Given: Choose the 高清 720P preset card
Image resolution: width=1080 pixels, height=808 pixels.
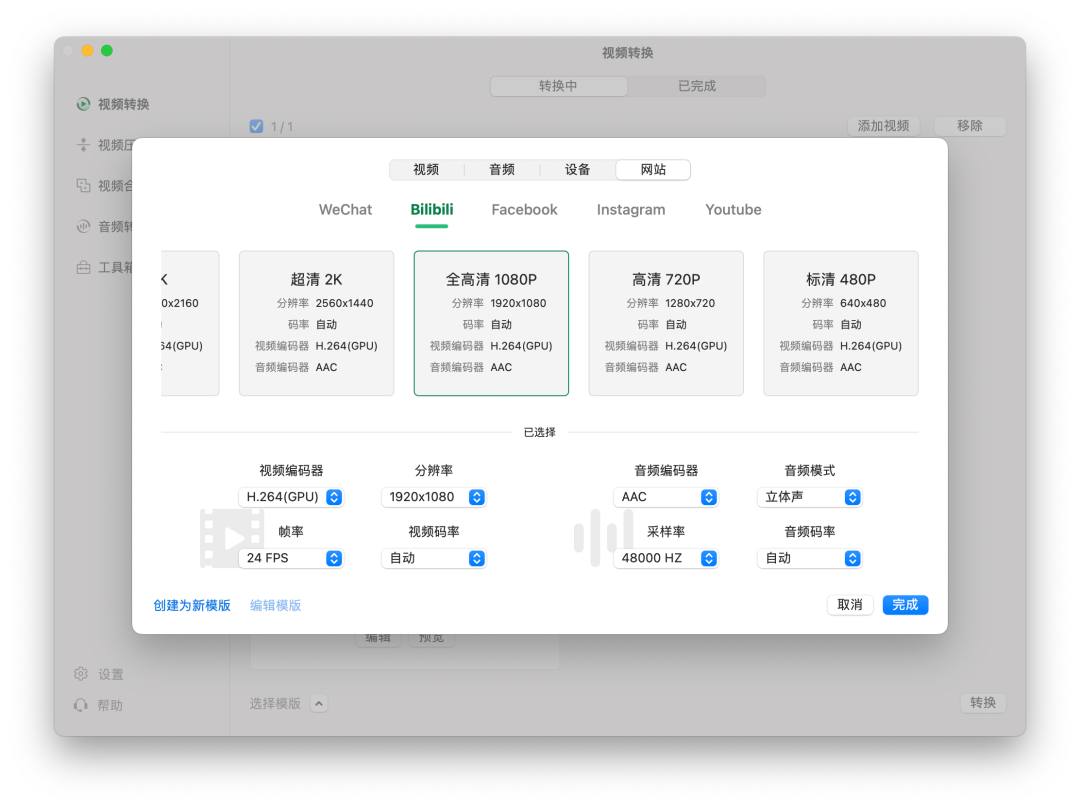Looking at the screenshot, I should 666,323.
